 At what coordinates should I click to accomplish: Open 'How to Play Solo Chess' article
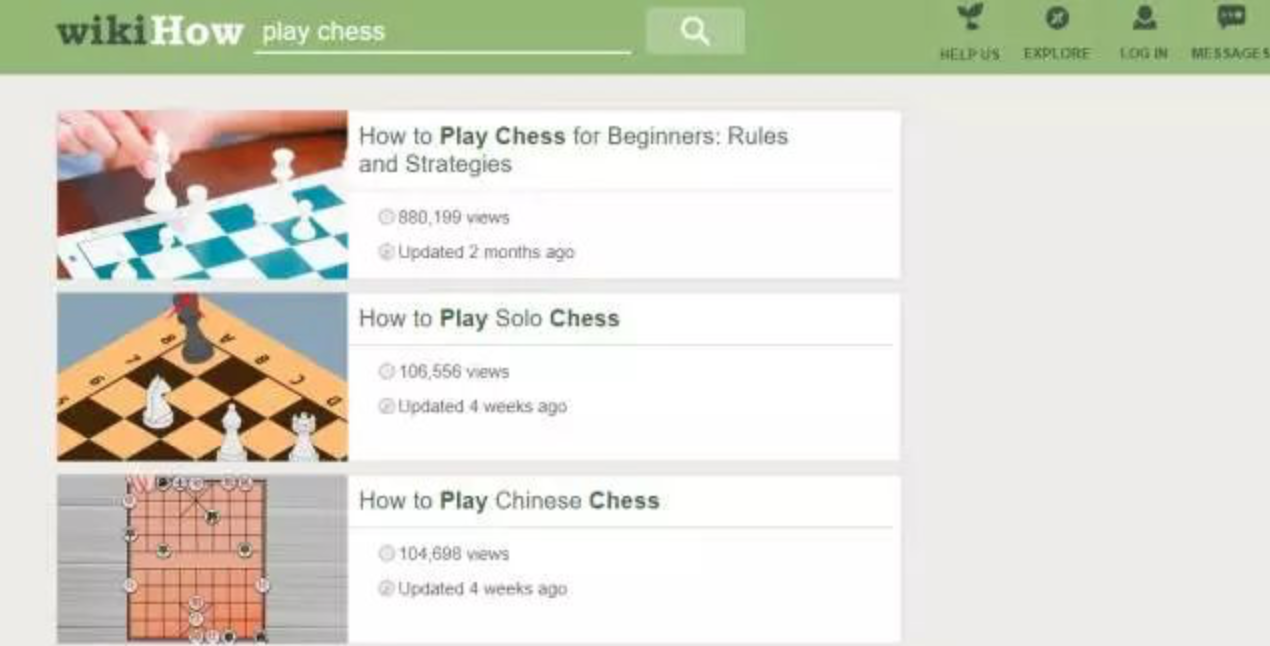click(x=489, y=319)
